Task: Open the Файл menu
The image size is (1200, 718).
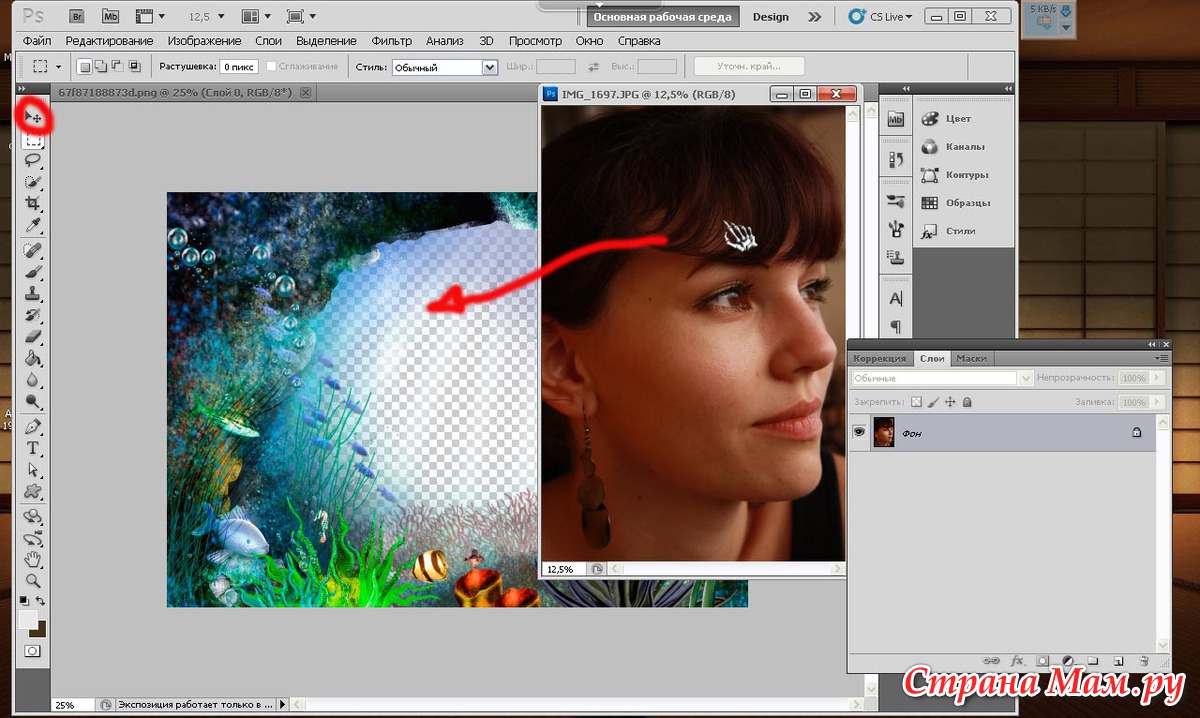Action: [x=36, y=41]
